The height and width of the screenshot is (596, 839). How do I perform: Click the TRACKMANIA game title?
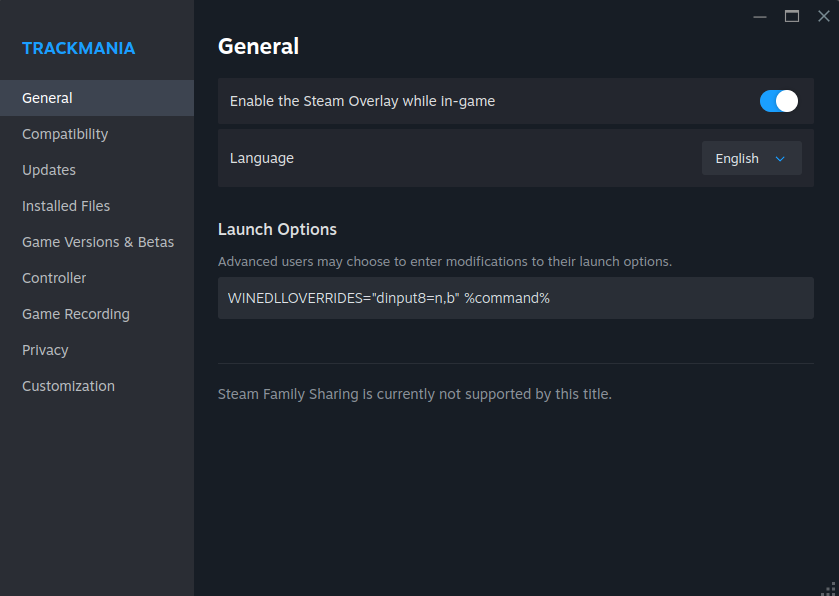point(79,48)
